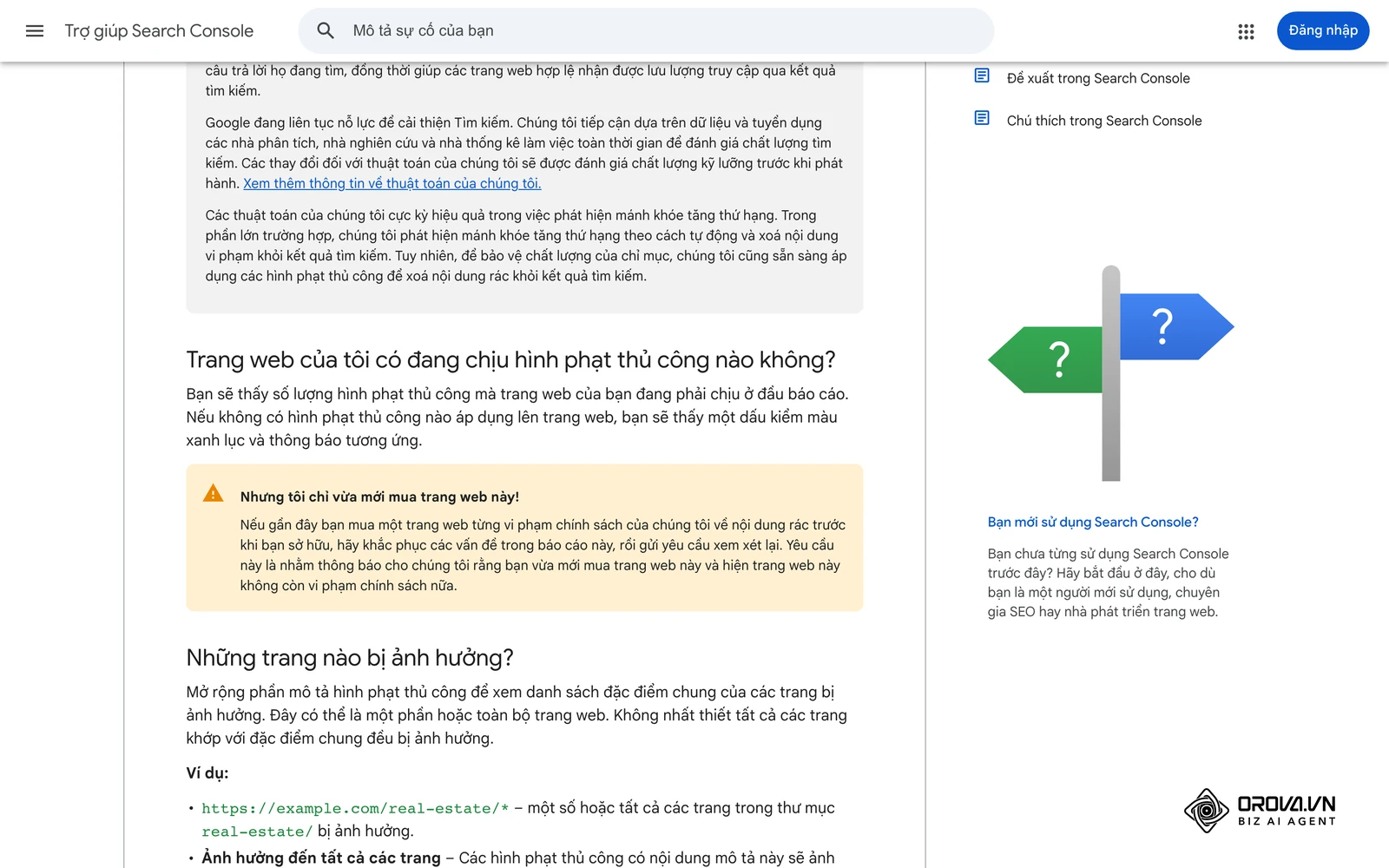Click heading Những trang nào bị ảnh hưởng?
The width and height of the screenshot is (1389, 868).
point(350,658)
